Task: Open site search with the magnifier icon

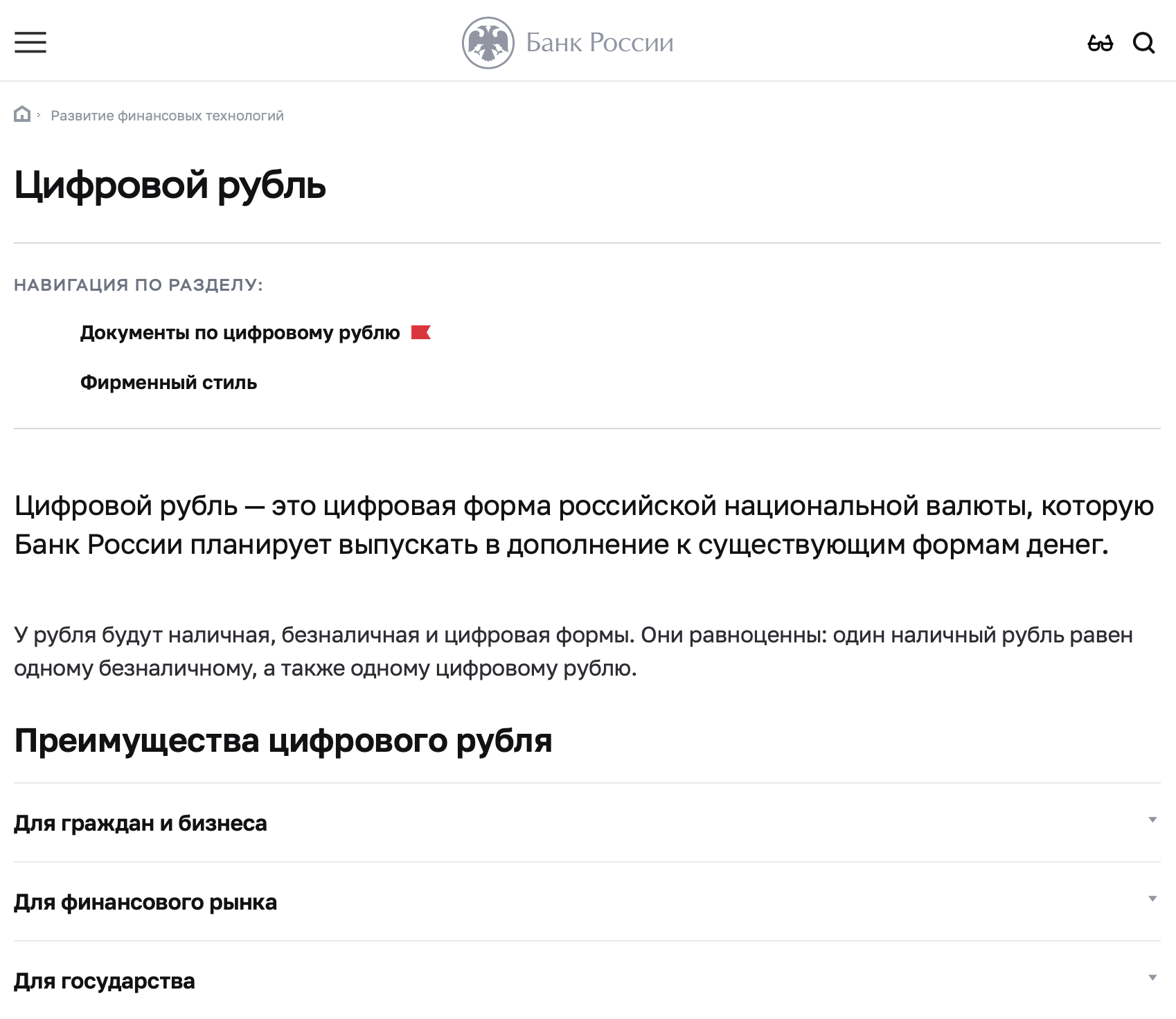Action: click(x=1143, y=44)
